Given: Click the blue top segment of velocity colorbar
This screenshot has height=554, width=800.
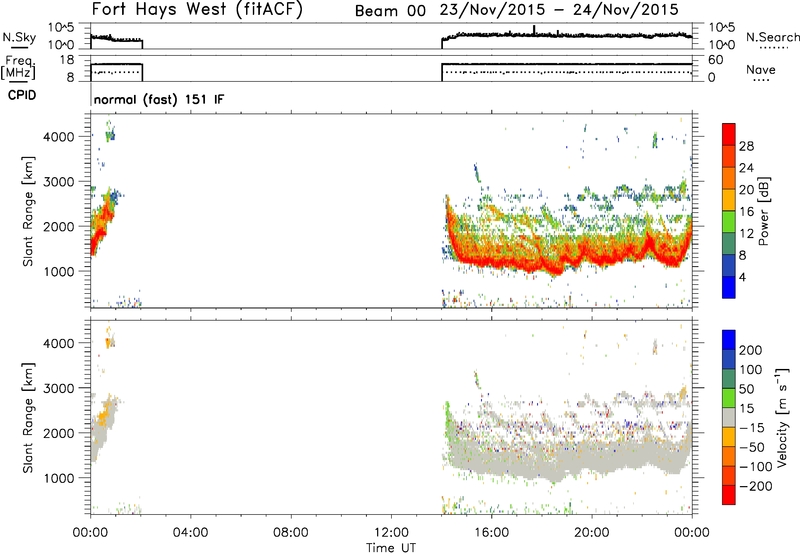Looking at the screenshot, I should pyautogui.click(x=729, y=340).
